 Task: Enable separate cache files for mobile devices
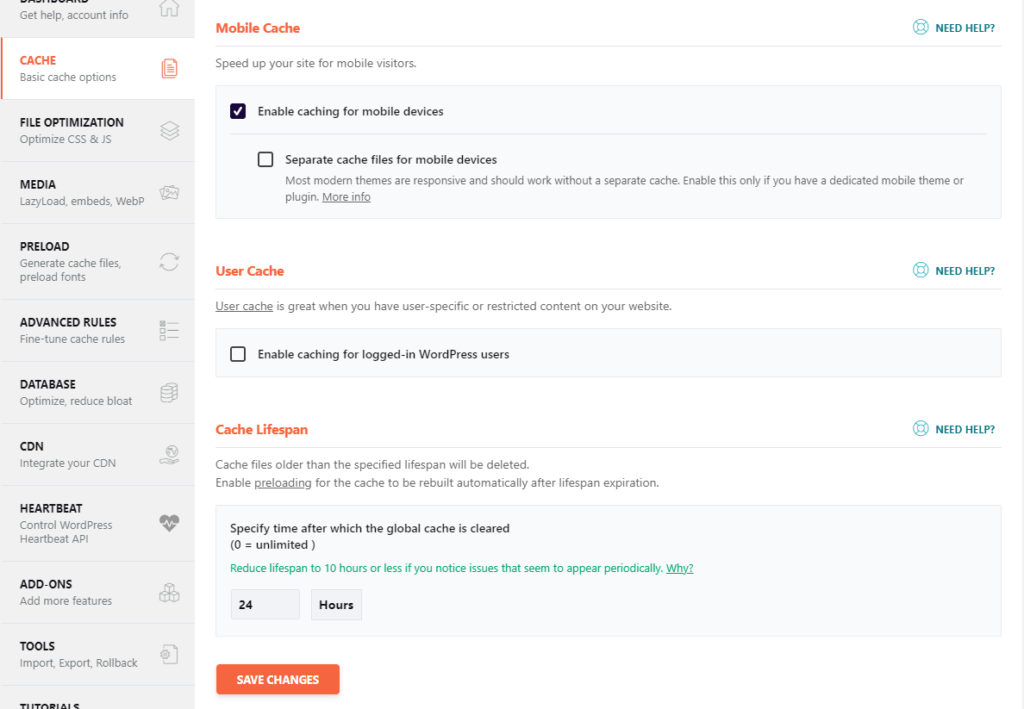click(265, 159)
